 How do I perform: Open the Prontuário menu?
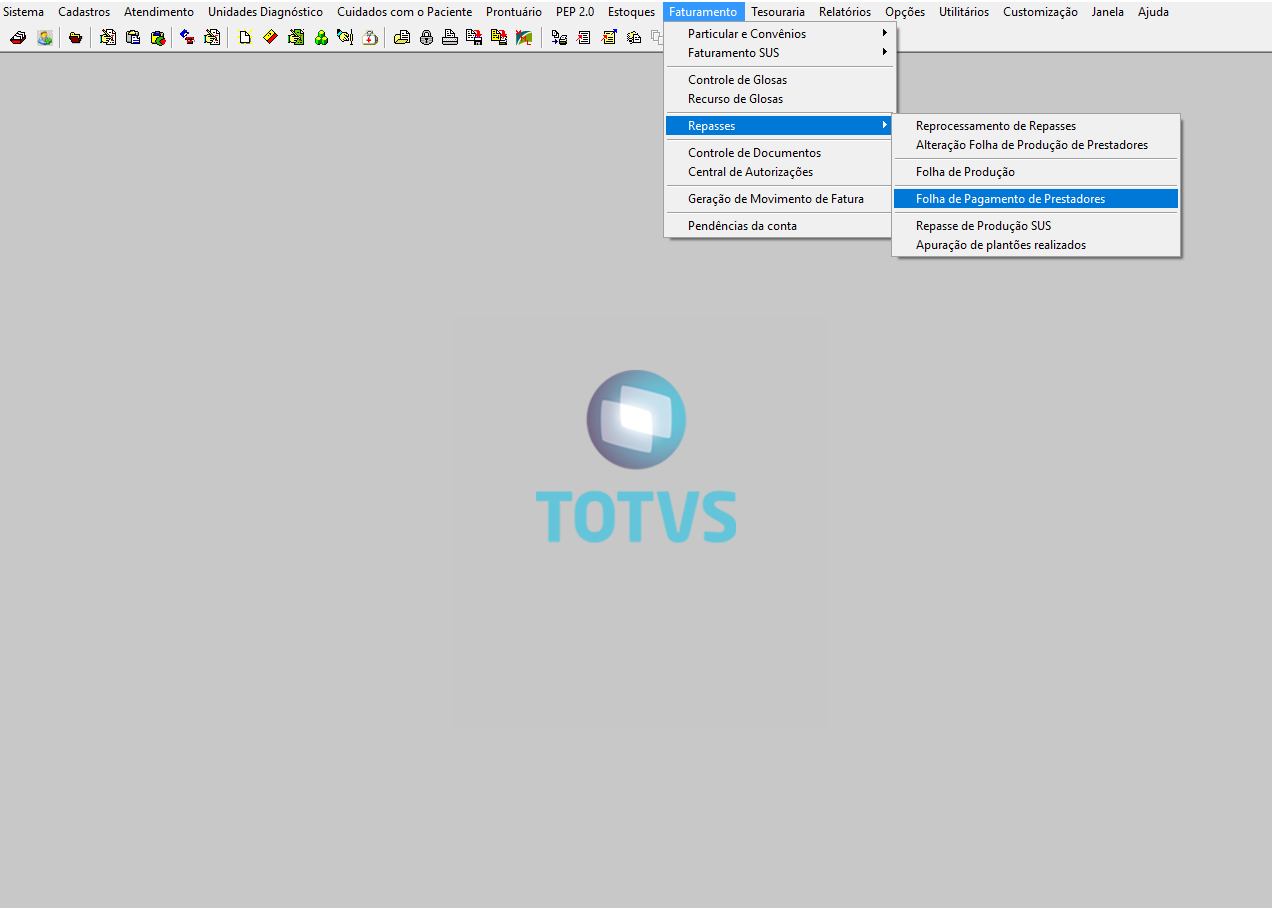(x=514, y=12)
